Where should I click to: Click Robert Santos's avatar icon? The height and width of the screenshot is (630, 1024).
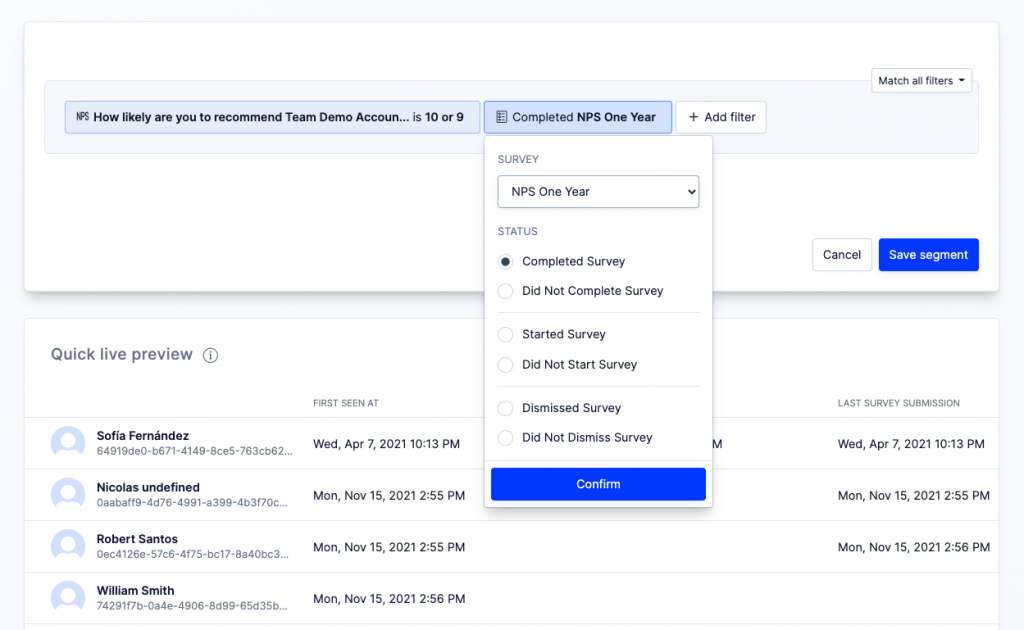tap(68, 546)
